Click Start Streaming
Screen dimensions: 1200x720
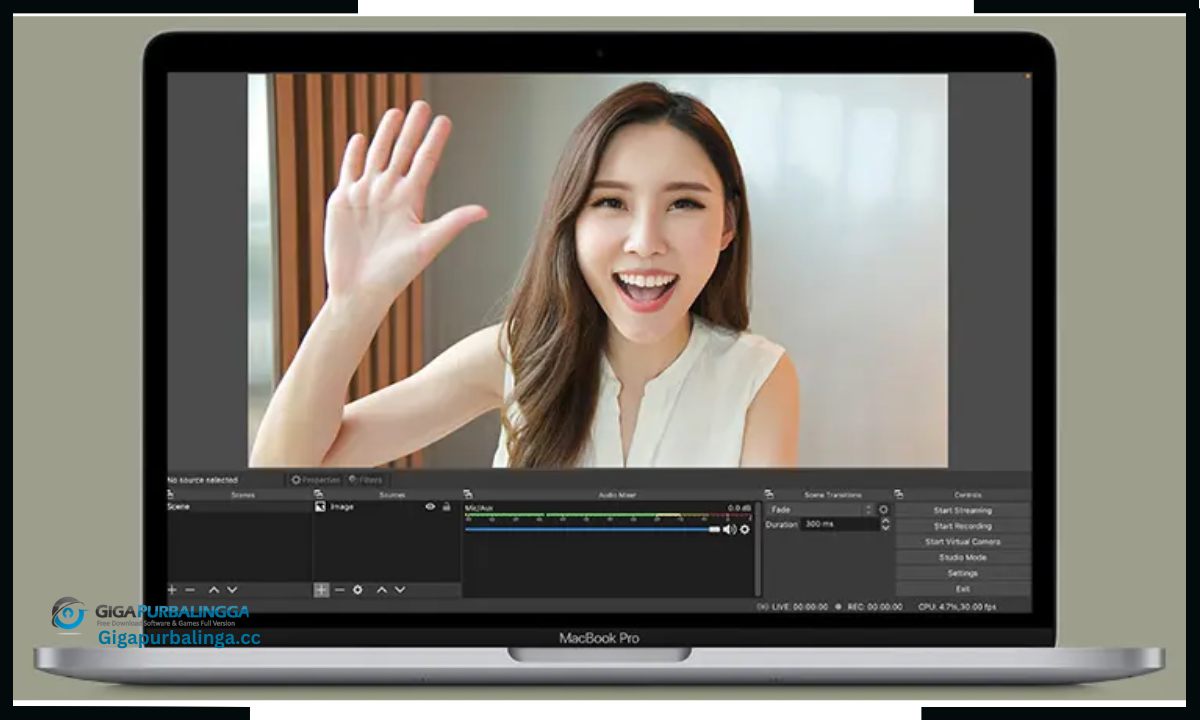(x=962, y=510)
